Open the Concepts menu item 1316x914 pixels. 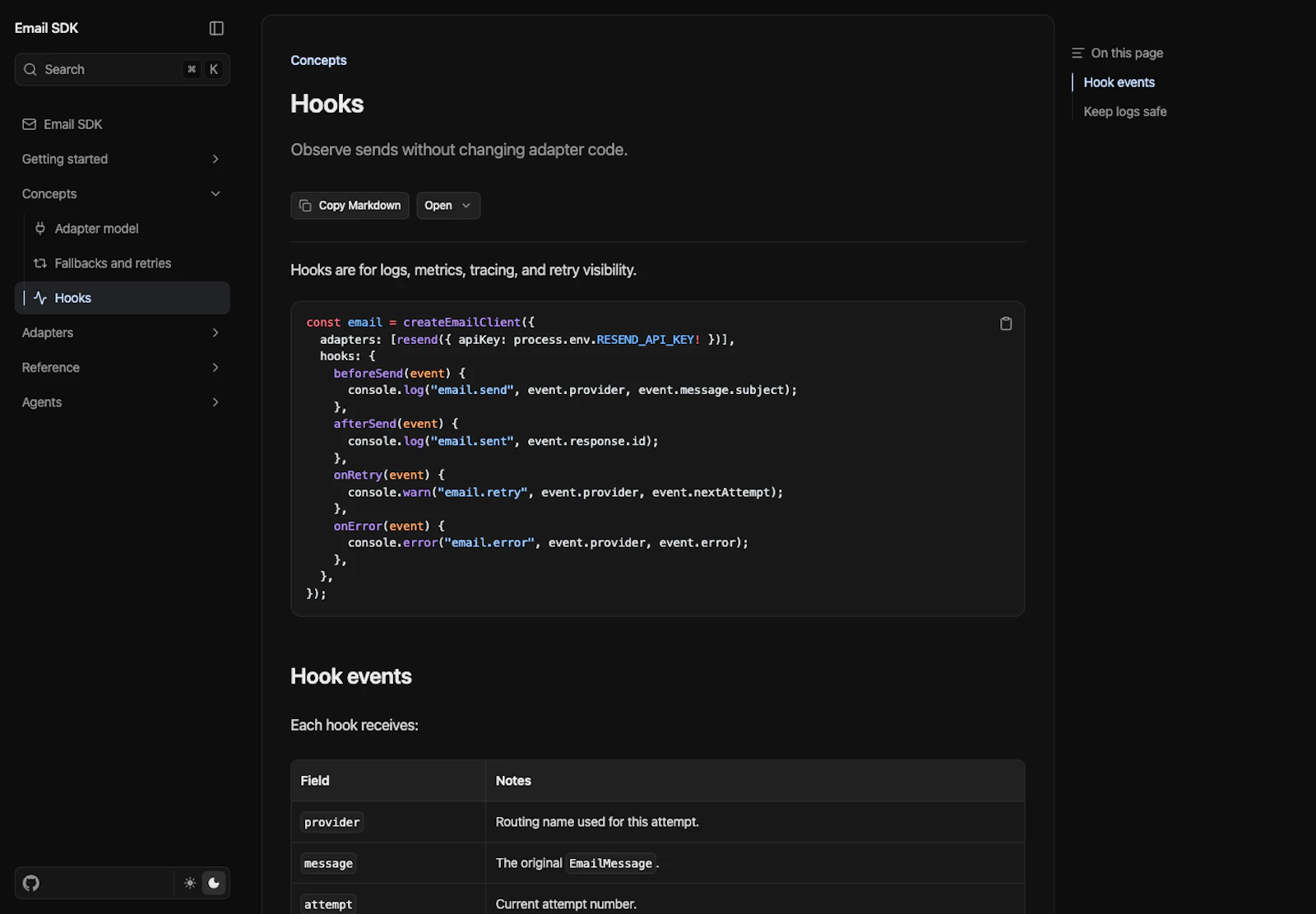click(122, 193)
